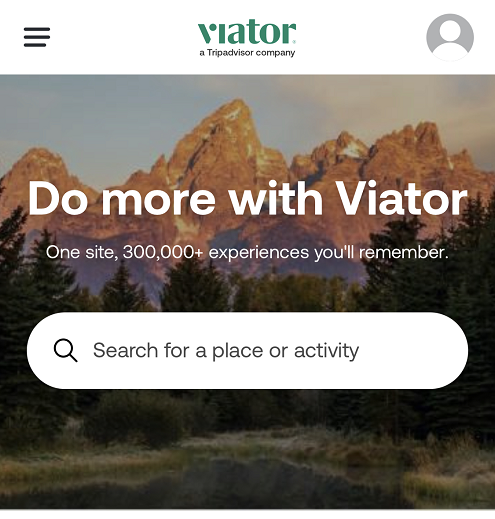Click the word "Viator" in the headline

click(401, 199)
